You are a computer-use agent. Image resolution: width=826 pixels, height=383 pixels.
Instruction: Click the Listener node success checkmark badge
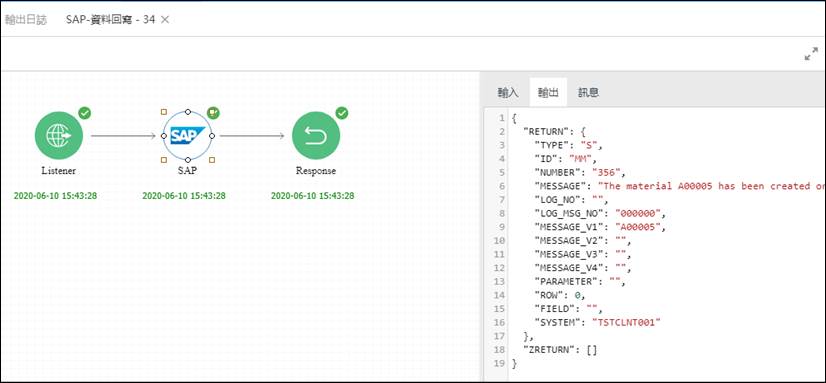point(84,113)
